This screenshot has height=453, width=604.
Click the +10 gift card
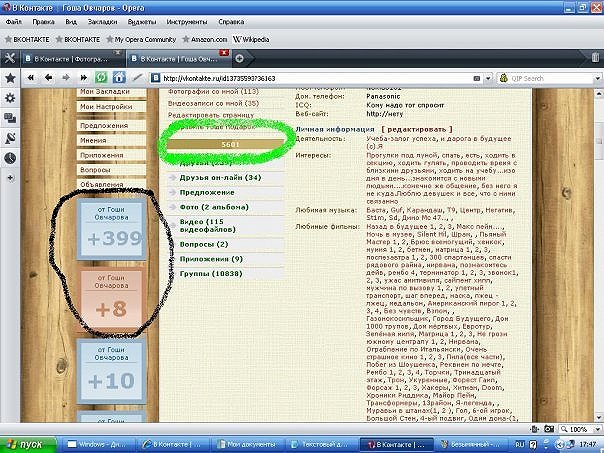[x=112, y=371]
